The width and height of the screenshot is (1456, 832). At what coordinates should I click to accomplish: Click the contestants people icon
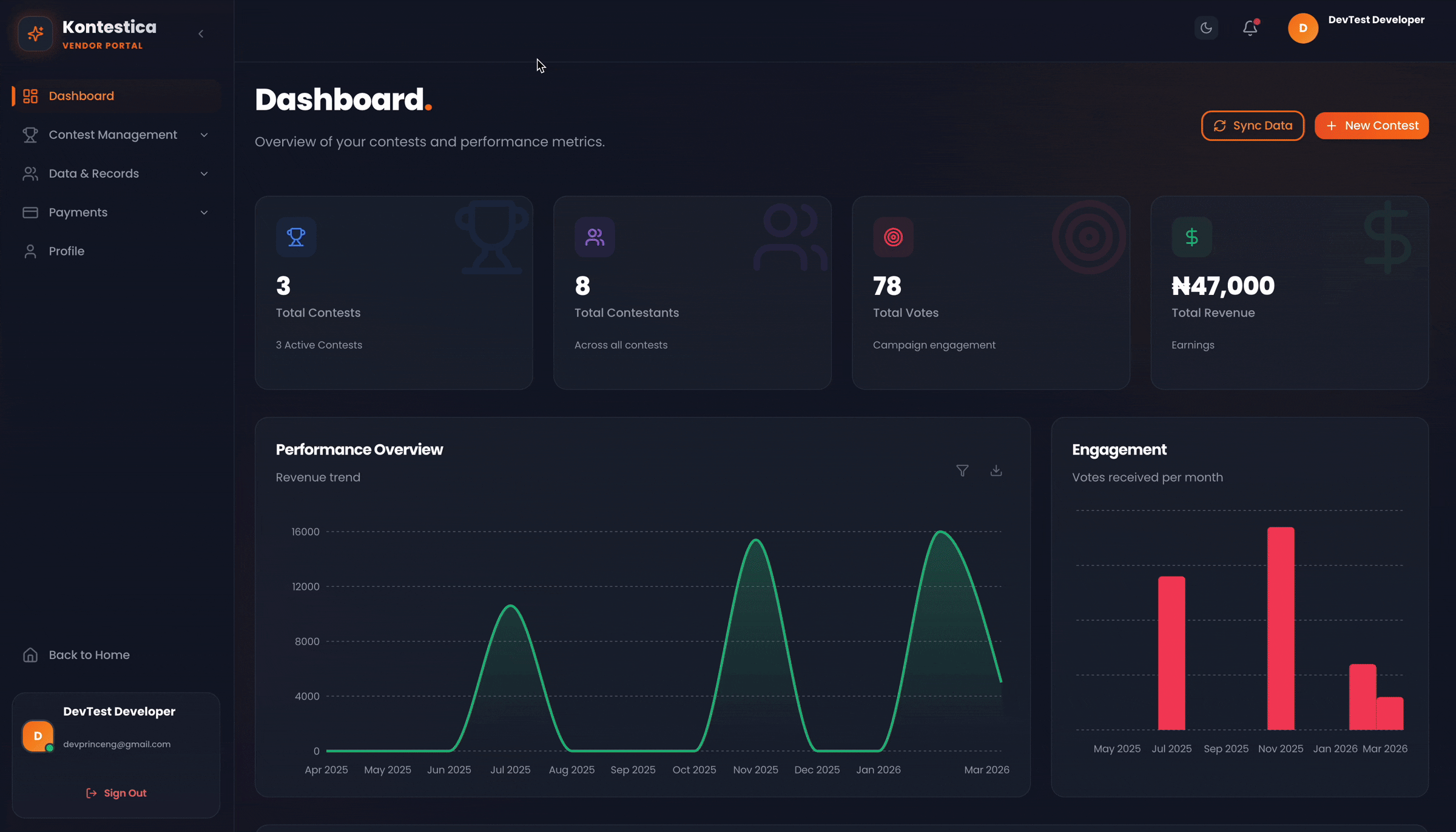tap(595, 237)
